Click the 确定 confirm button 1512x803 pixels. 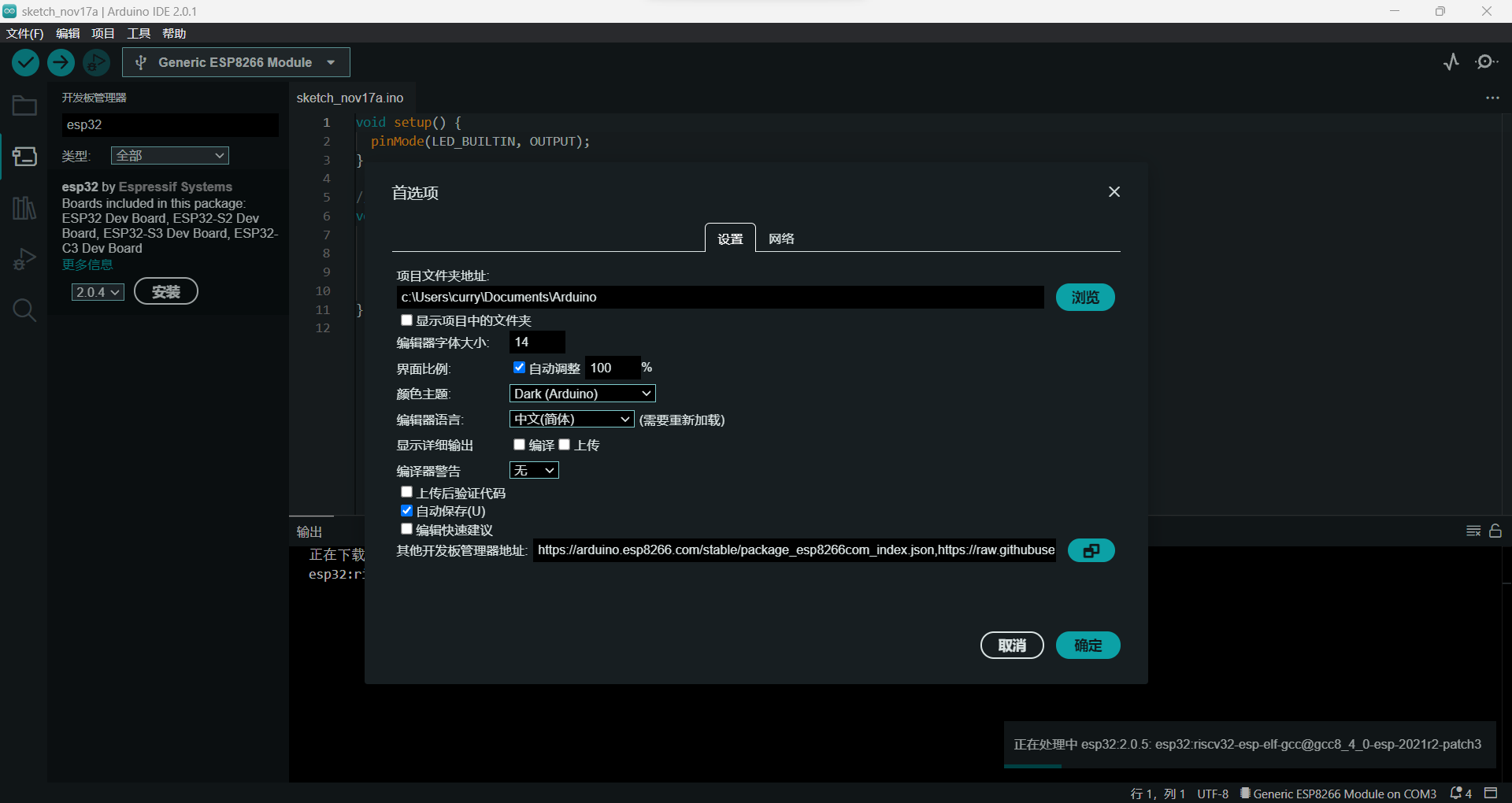(x=1088, y=646)
